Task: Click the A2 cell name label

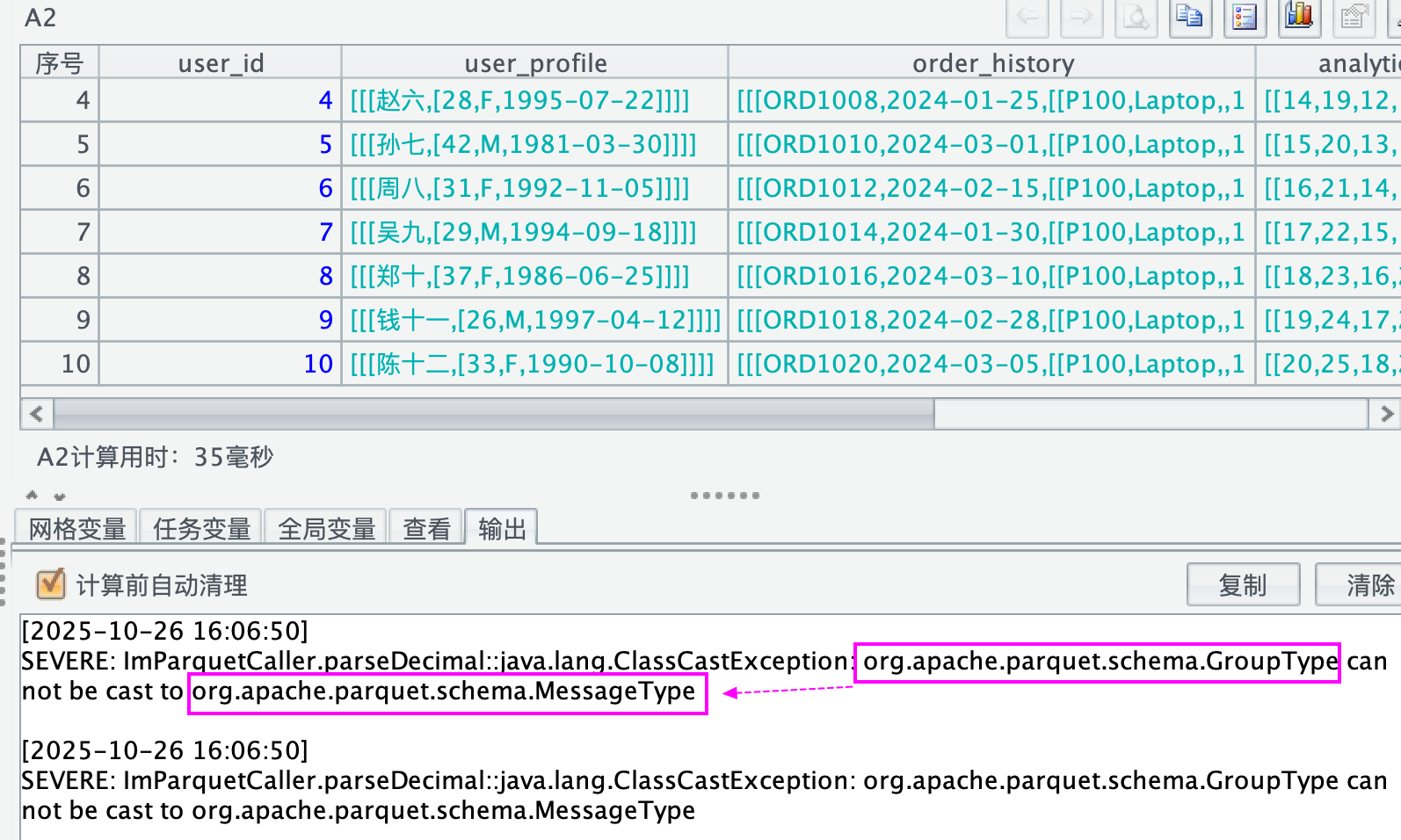Action: pos(40,18)
